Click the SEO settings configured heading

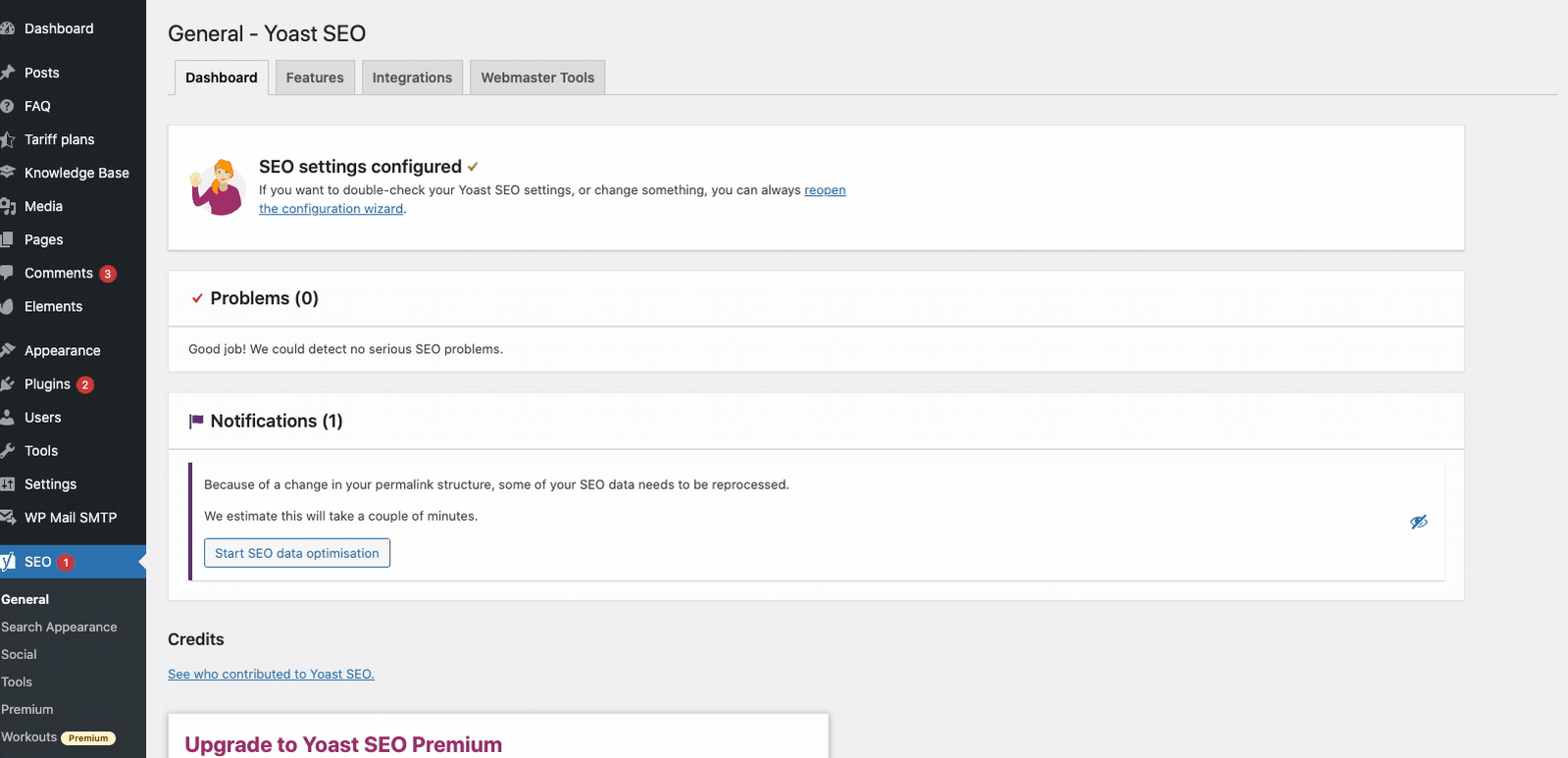pos(360,167)
